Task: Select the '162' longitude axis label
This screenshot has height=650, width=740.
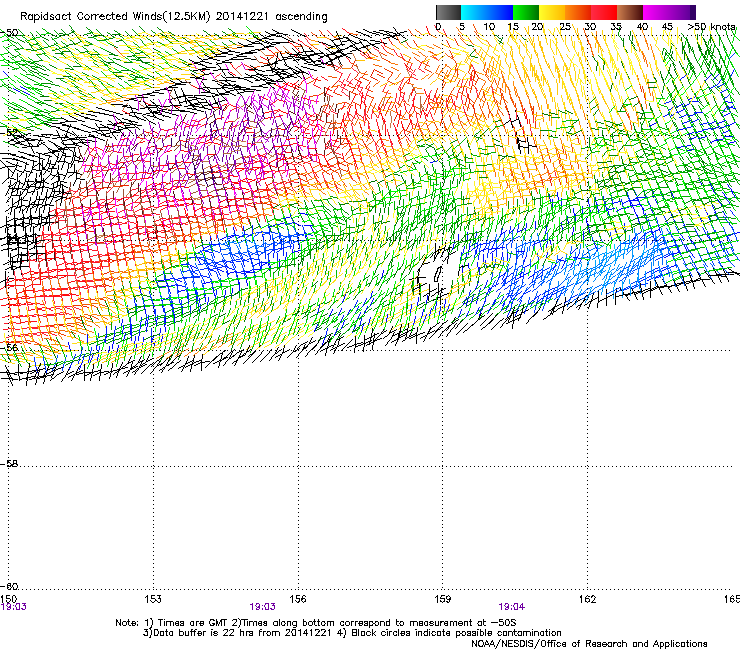Action: [x=588, y=599]
